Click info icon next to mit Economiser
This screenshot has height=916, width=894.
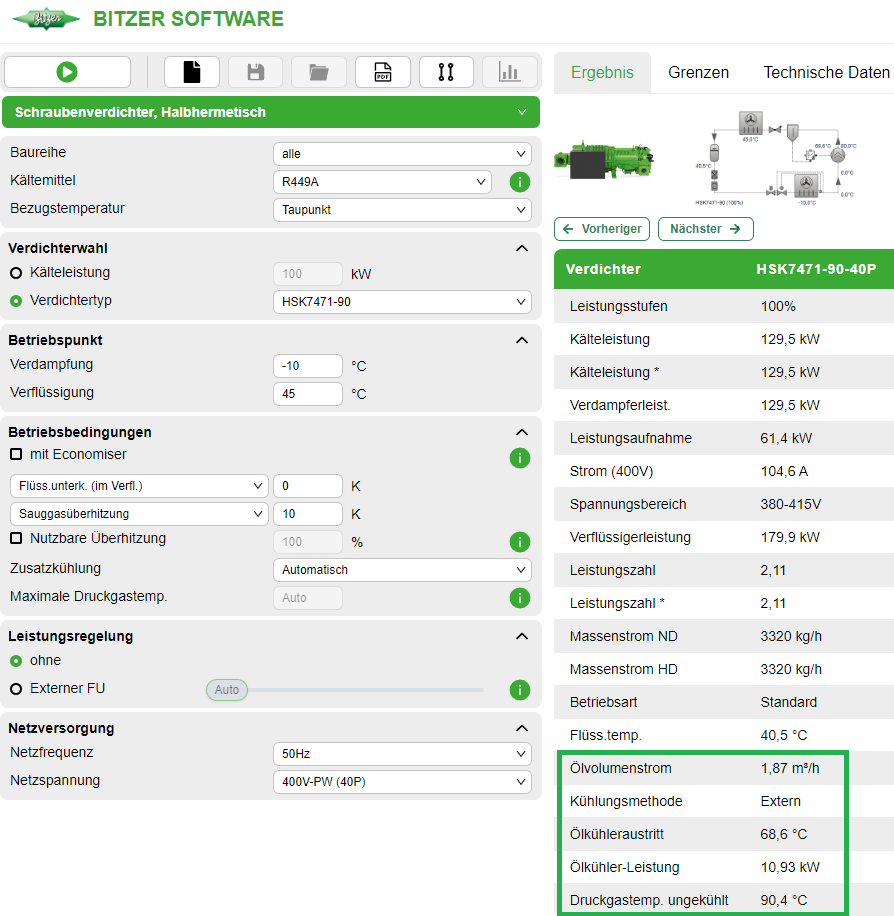coord(519,458)
